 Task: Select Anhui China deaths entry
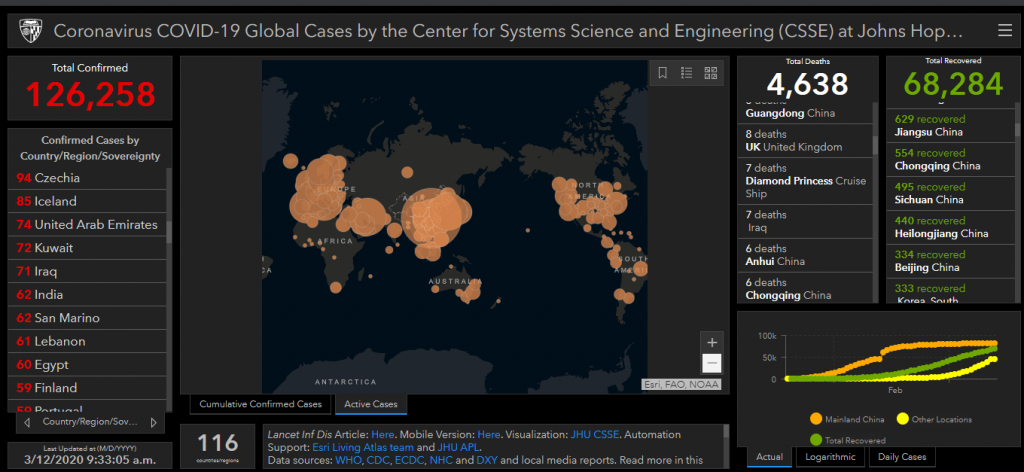(x=807, y=255)
